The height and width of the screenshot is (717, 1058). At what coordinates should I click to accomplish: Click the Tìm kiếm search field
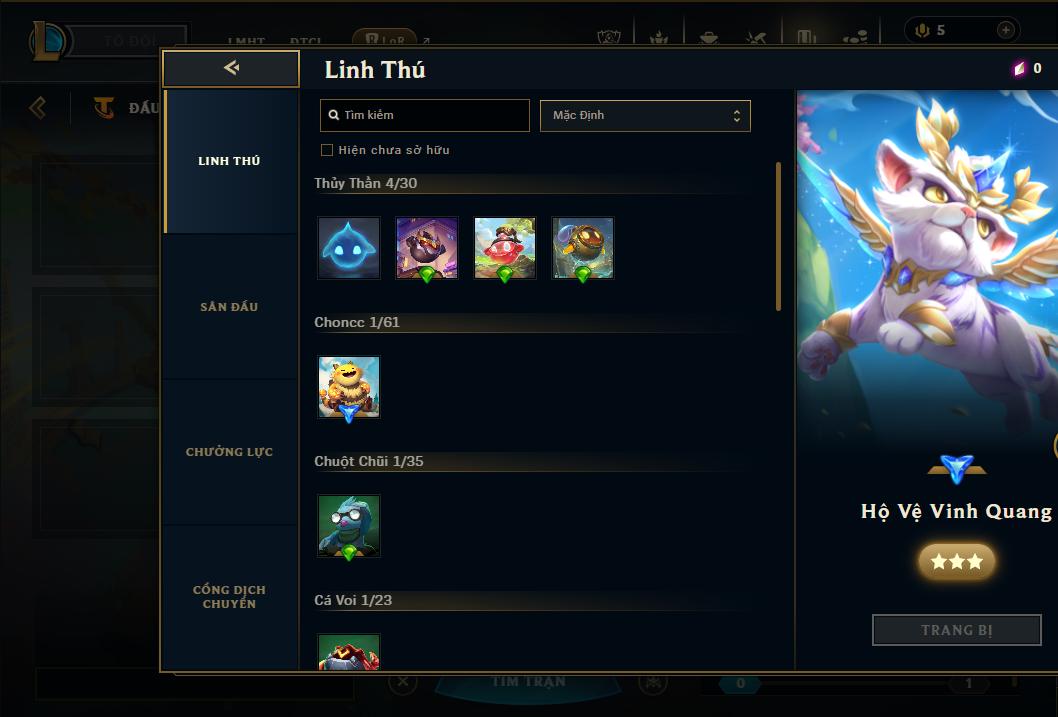(x=424, y=115)
